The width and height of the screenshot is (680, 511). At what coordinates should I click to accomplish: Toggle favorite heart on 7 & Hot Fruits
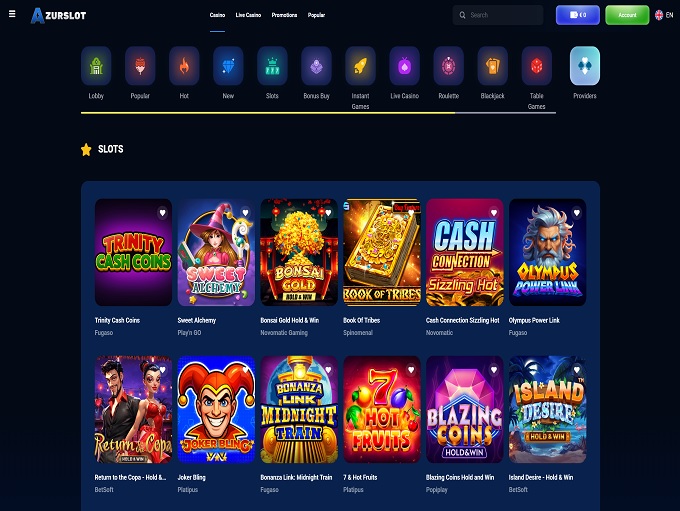411,370
